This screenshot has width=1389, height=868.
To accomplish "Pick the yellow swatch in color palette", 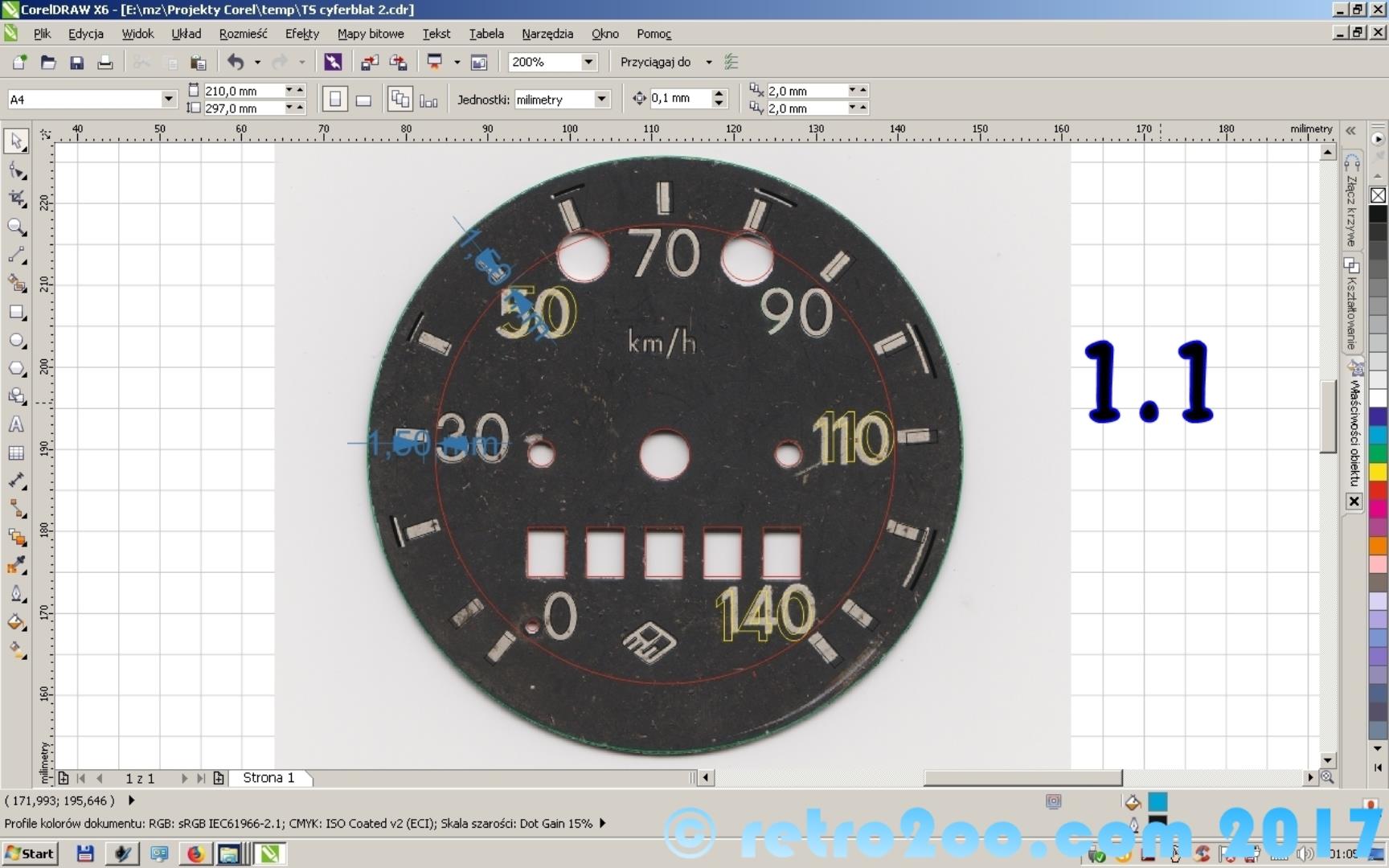I will (1378, 472).
